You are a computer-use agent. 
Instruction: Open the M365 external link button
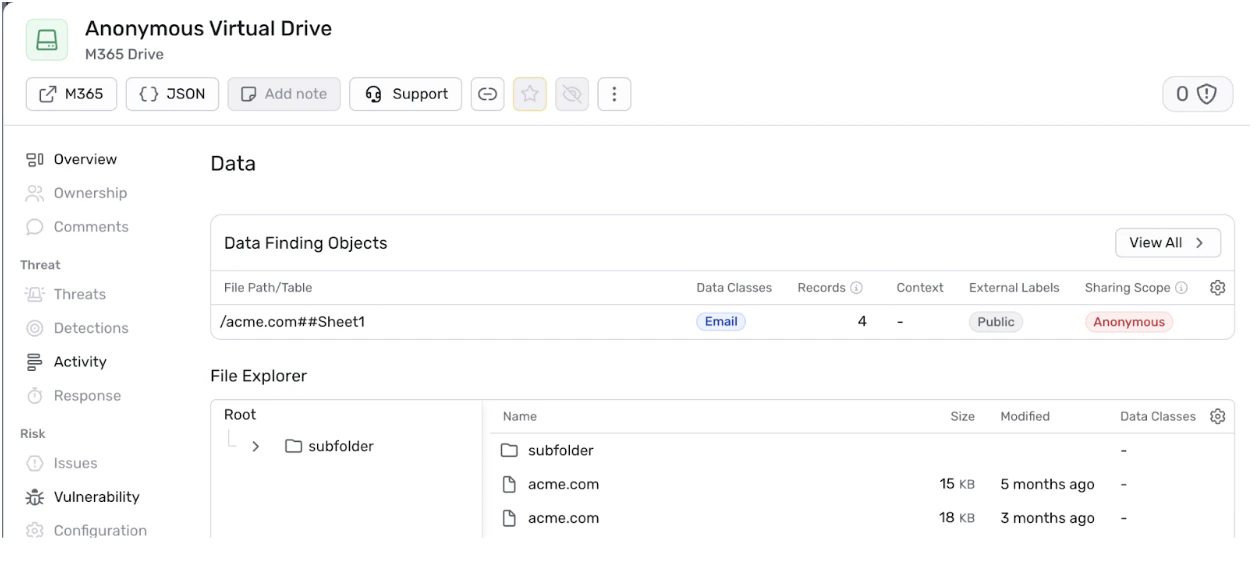[x=72, y=94]
